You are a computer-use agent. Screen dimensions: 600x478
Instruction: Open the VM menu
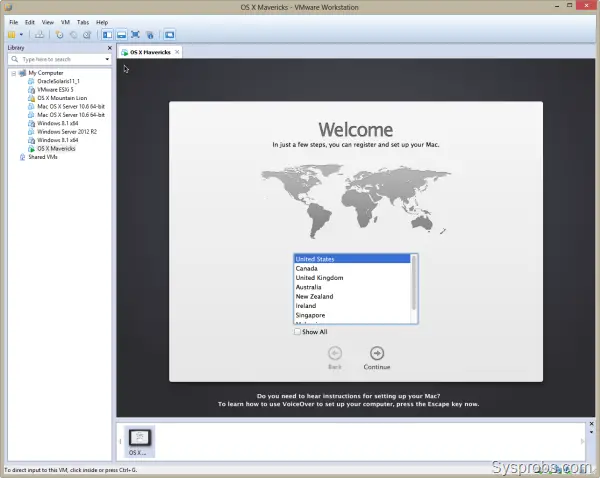coord(65,22)
